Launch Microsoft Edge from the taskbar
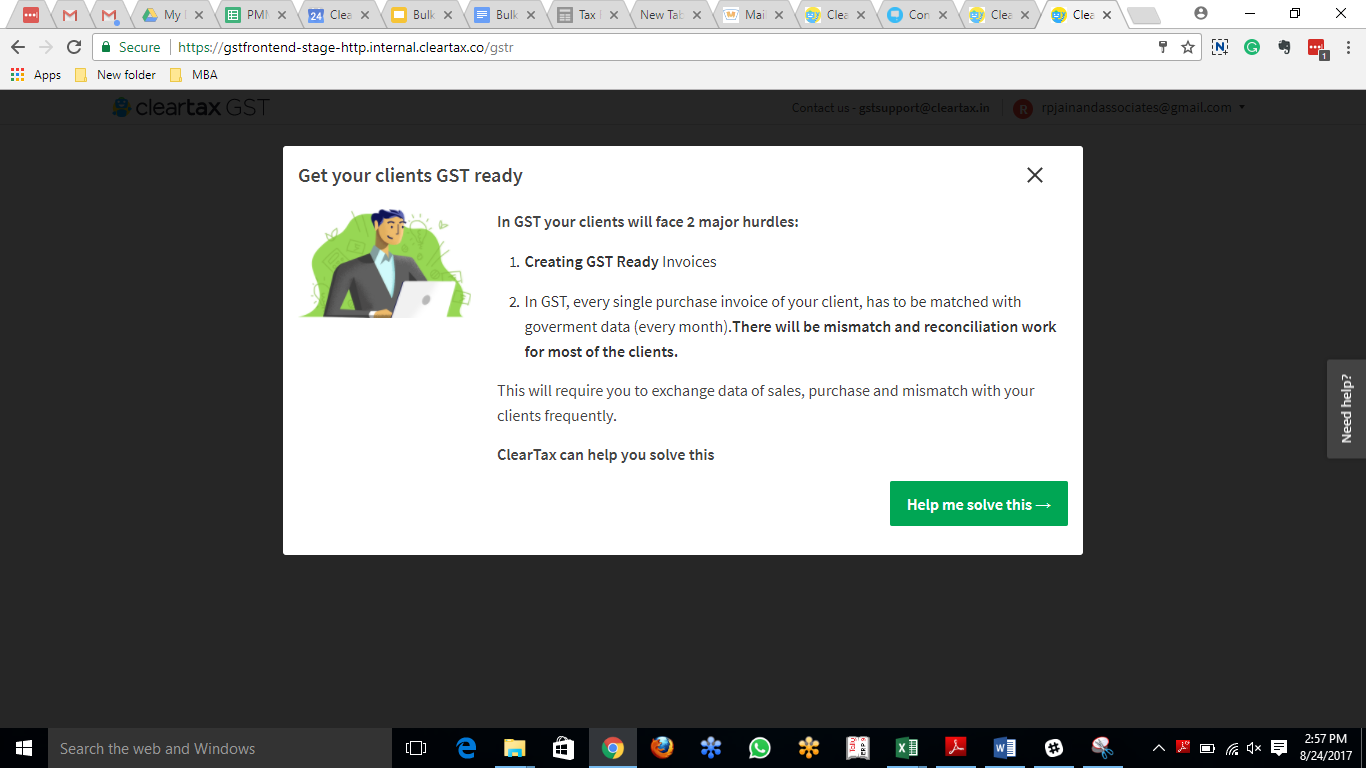This screenshot has height=768, width=1366. 466,748
